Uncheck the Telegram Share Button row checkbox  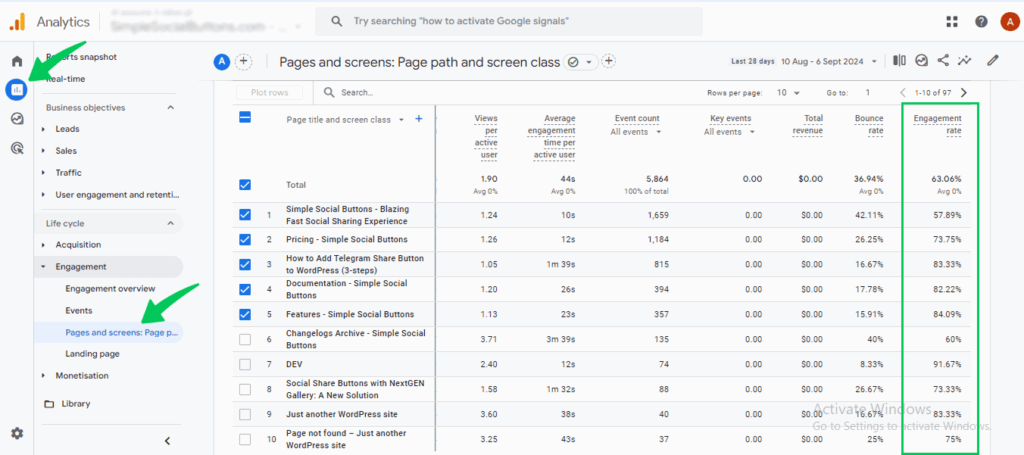(x=245, y=264)
